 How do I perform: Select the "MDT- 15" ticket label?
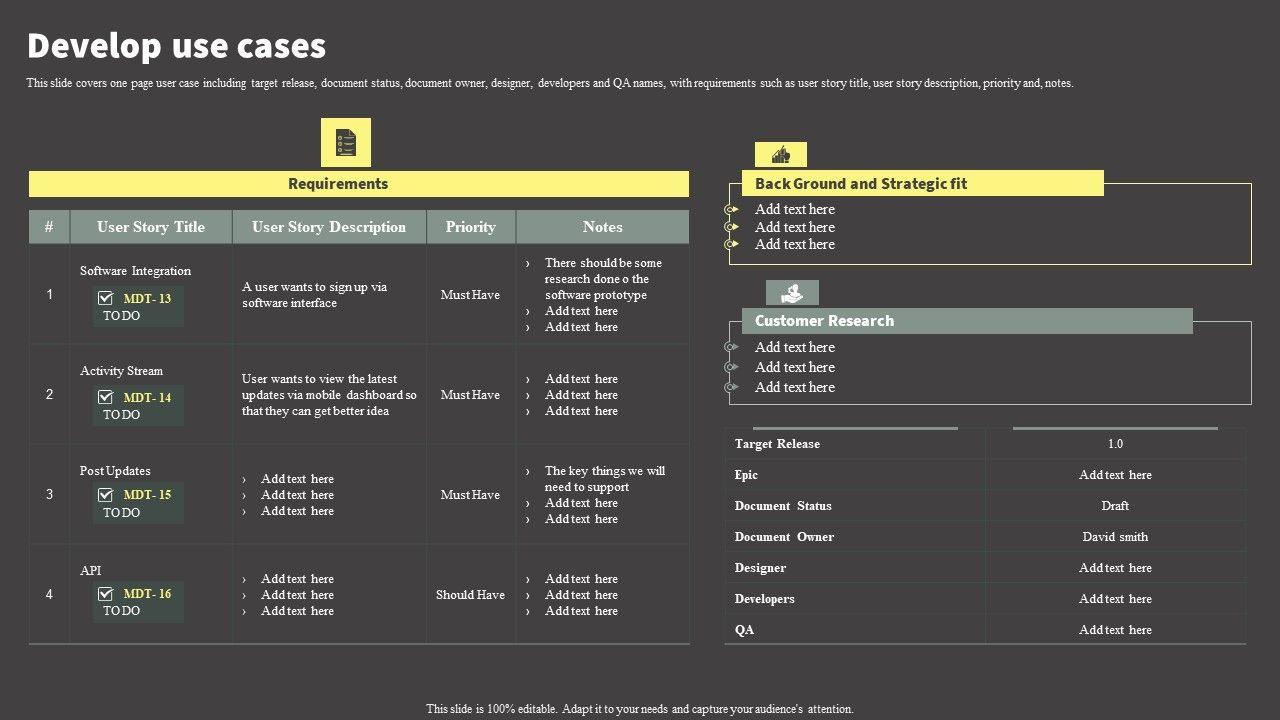pyautogui.click(x=147, y=494)
